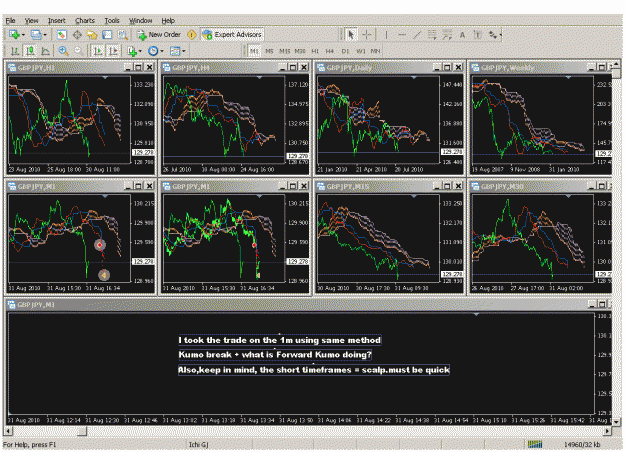Screen dimensions: 625x452
Task: Select the M5 timeframe button
Action: (269, 51)
